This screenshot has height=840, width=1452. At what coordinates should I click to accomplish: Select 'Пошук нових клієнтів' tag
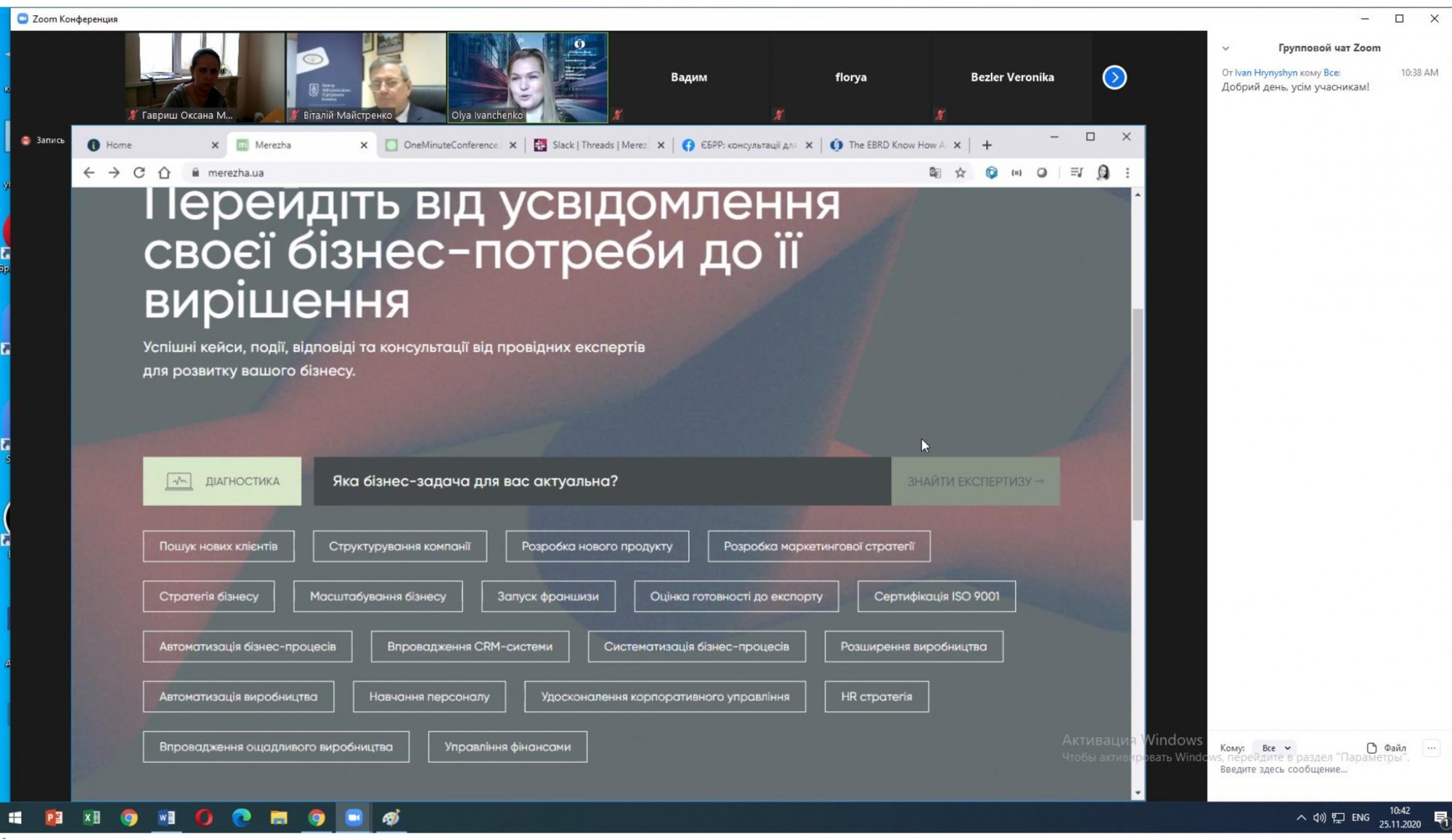pos(219,547)
